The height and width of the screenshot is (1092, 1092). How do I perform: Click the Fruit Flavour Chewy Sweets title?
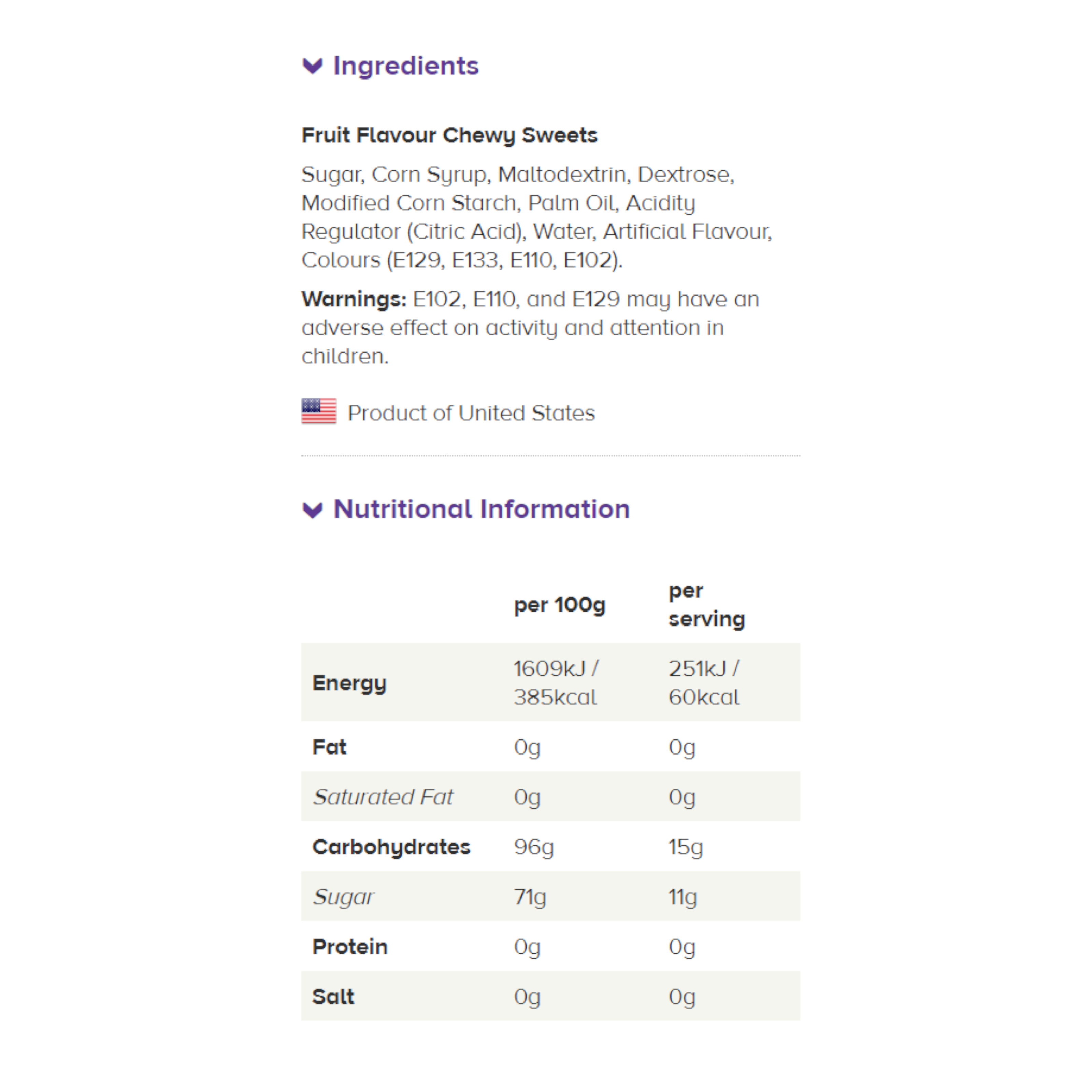click(x=449, y=136)
